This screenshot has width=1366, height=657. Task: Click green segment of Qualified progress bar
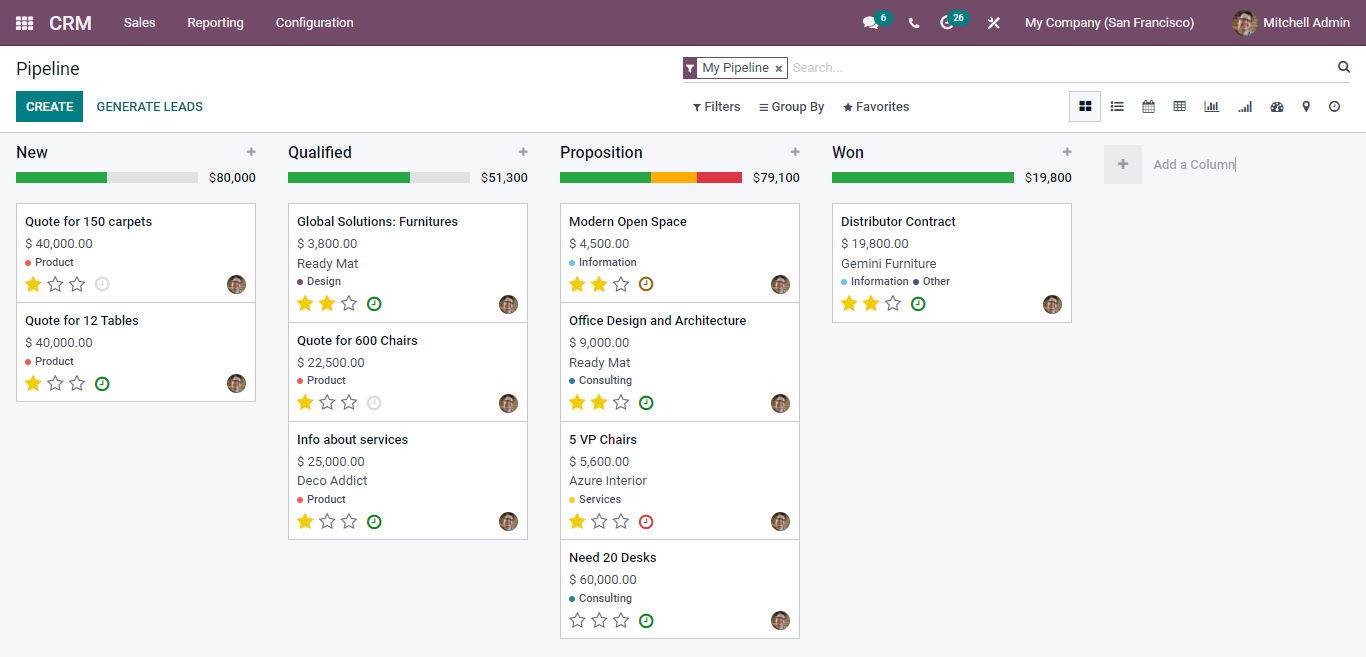pyautogui.click(x=349, y=178)
